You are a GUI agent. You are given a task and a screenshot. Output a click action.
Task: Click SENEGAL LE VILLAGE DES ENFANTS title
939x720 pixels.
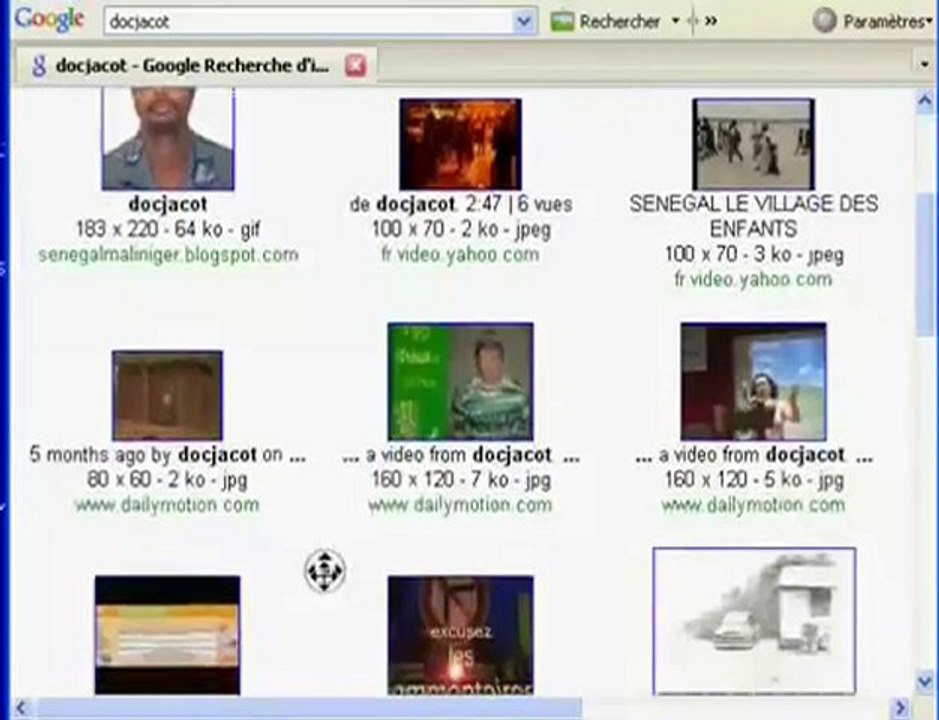(x=753, y=216)
